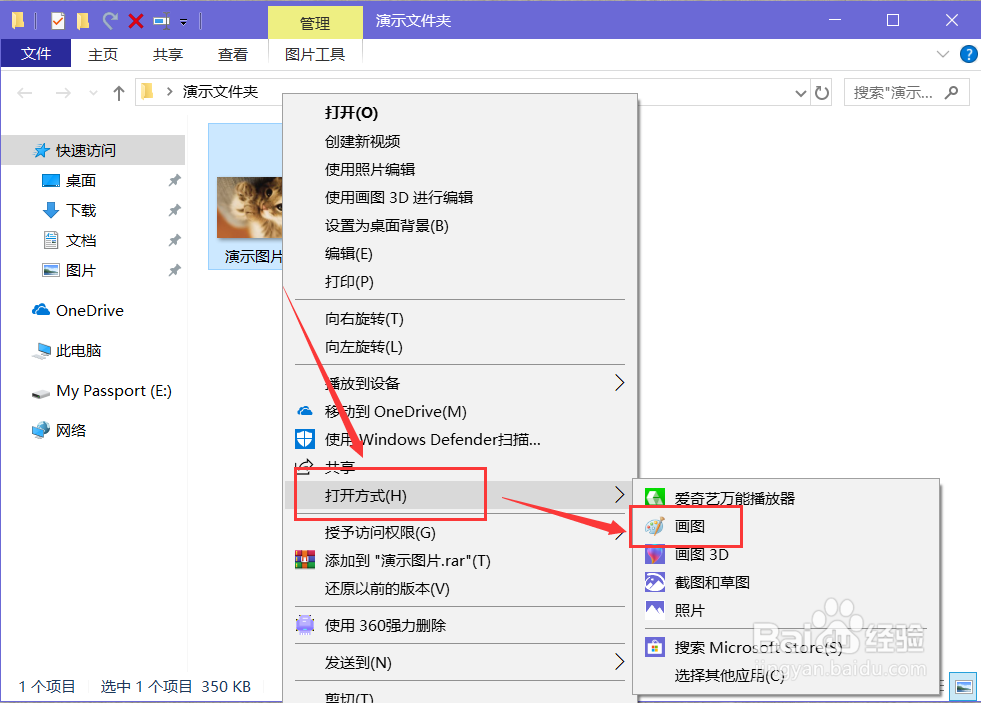
Task: Click the pin icon next to 文档
Action: coord(175,241)
